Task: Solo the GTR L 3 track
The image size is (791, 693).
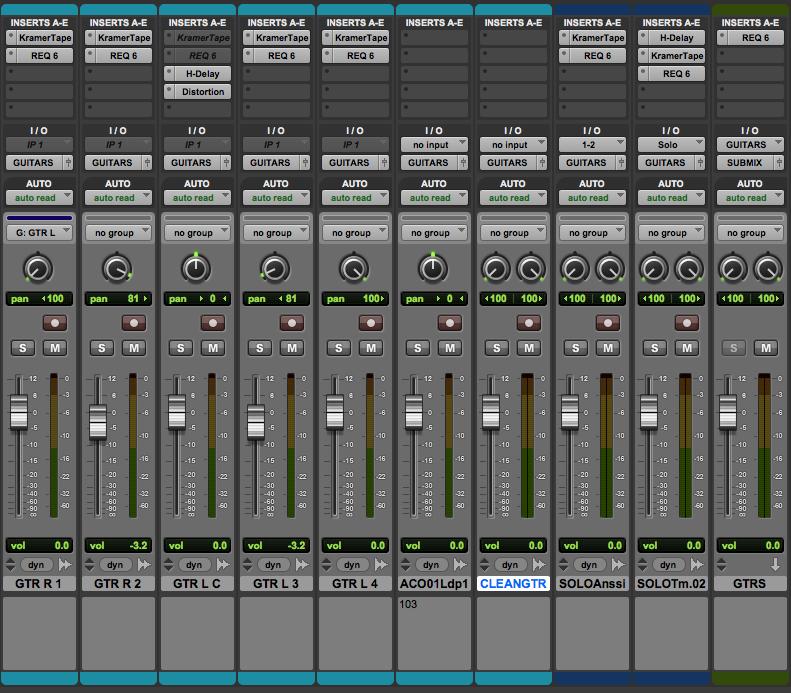Action: coord(259,348)
